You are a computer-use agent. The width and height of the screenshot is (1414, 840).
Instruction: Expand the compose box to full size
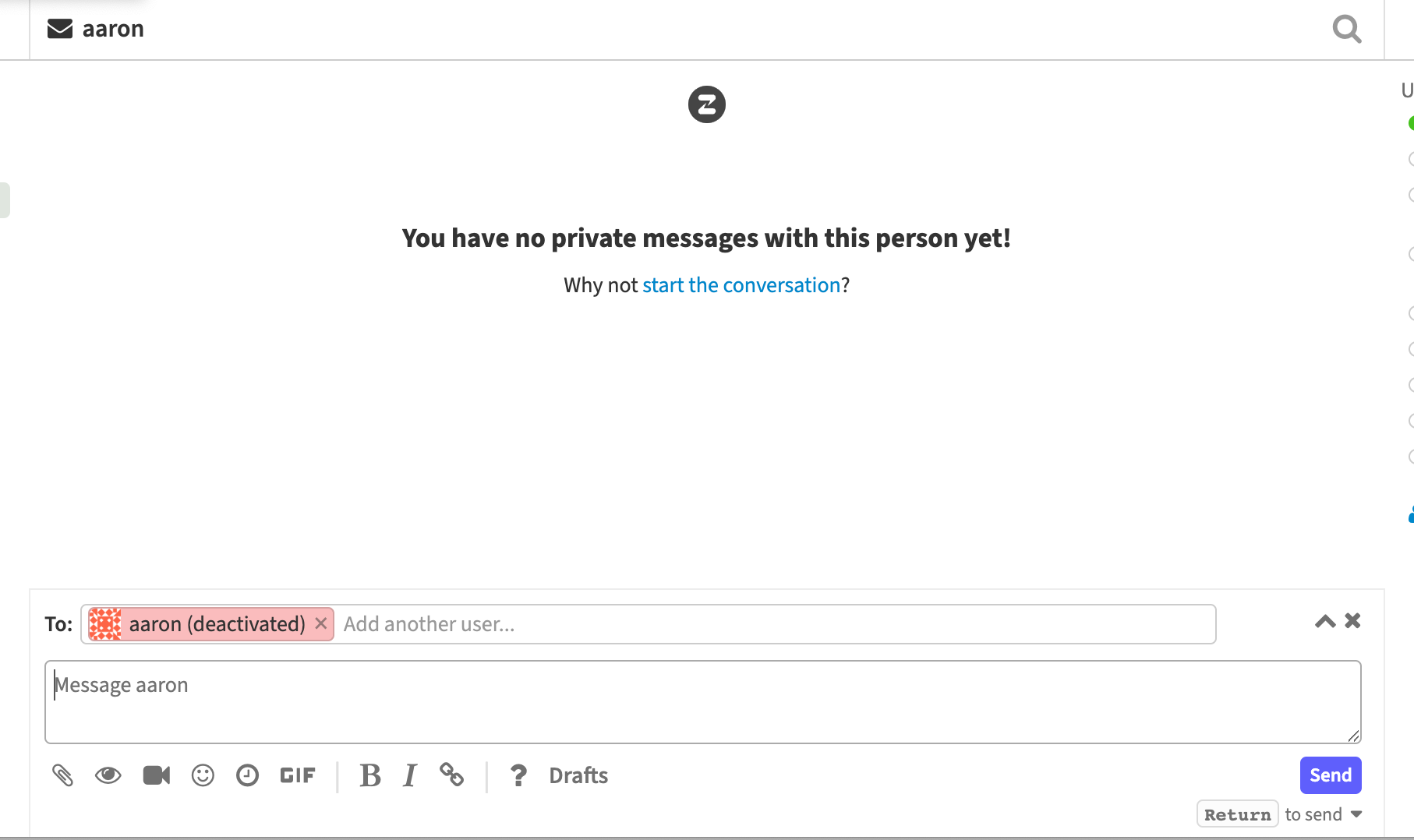click(x=1324, y=621)
